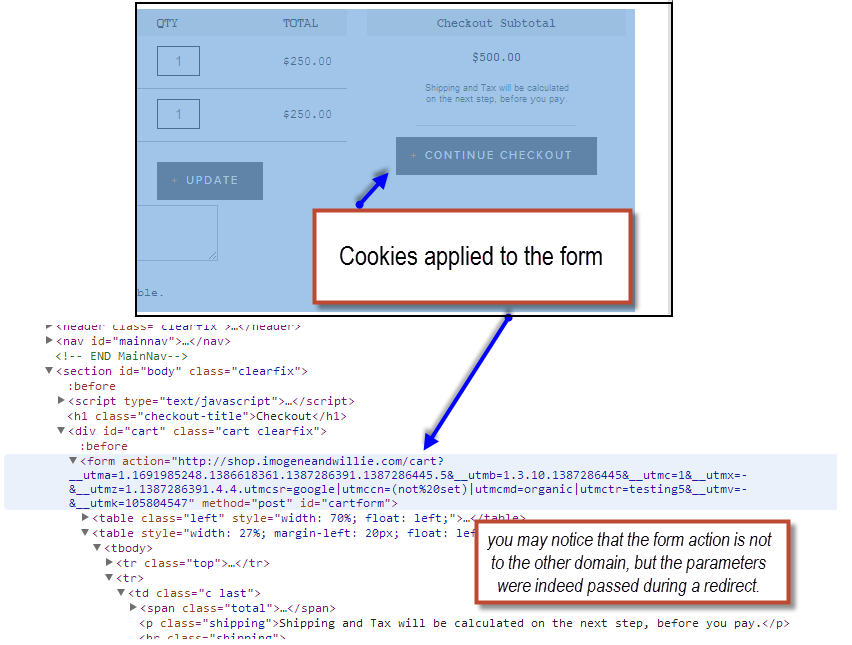Focus the upper item's quantity field
This screenshot has width=852, height=645.
click(178, 61)
